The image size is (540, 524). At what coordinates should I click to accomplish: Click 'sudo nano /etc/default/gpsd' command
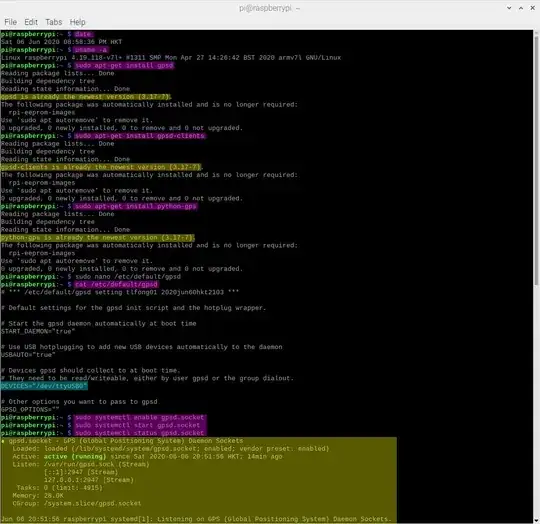click(x=128, y=277)
